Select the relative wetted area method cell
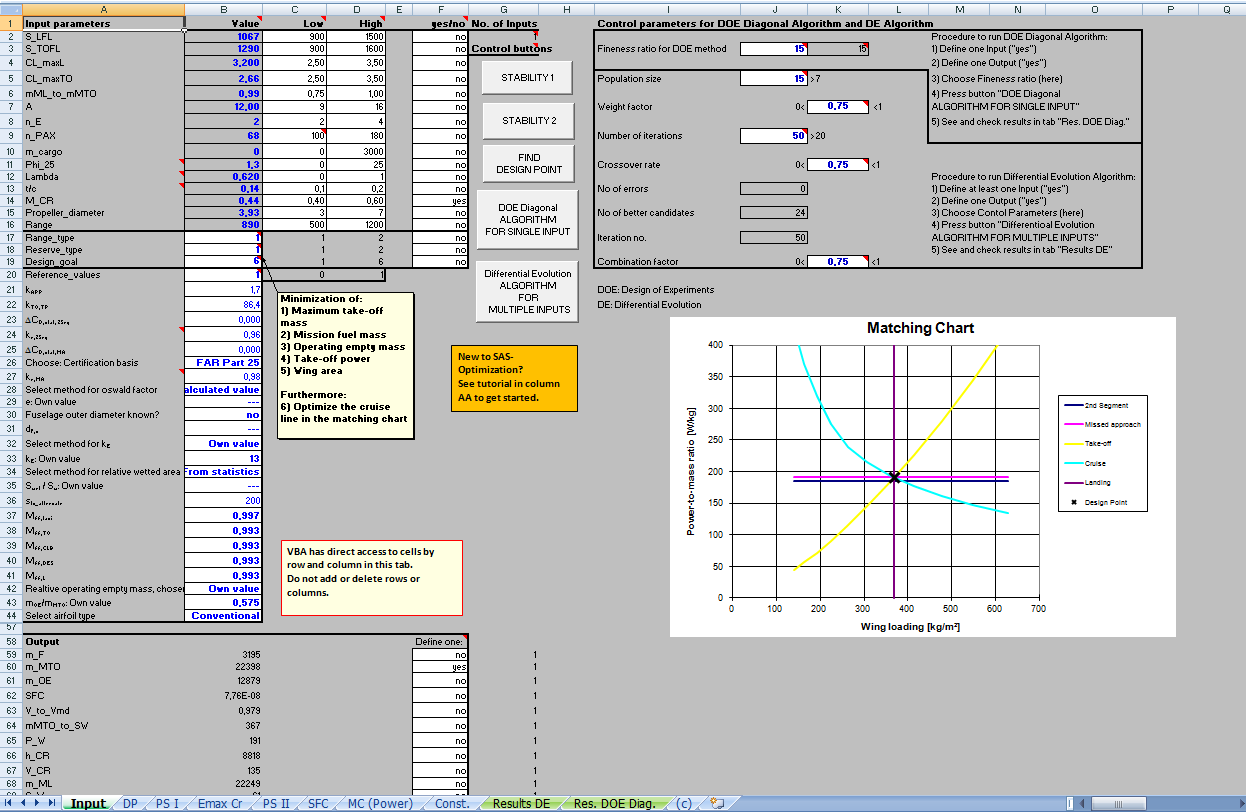 224,471
